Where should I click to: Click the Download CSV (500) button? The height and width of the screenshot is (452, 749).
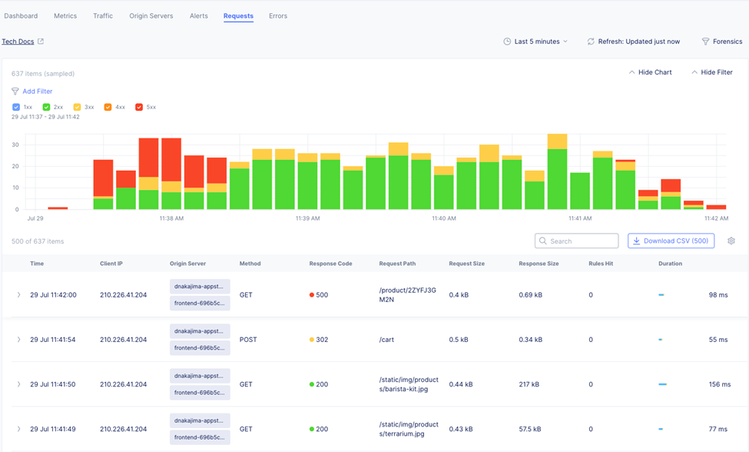pos(671,241)
